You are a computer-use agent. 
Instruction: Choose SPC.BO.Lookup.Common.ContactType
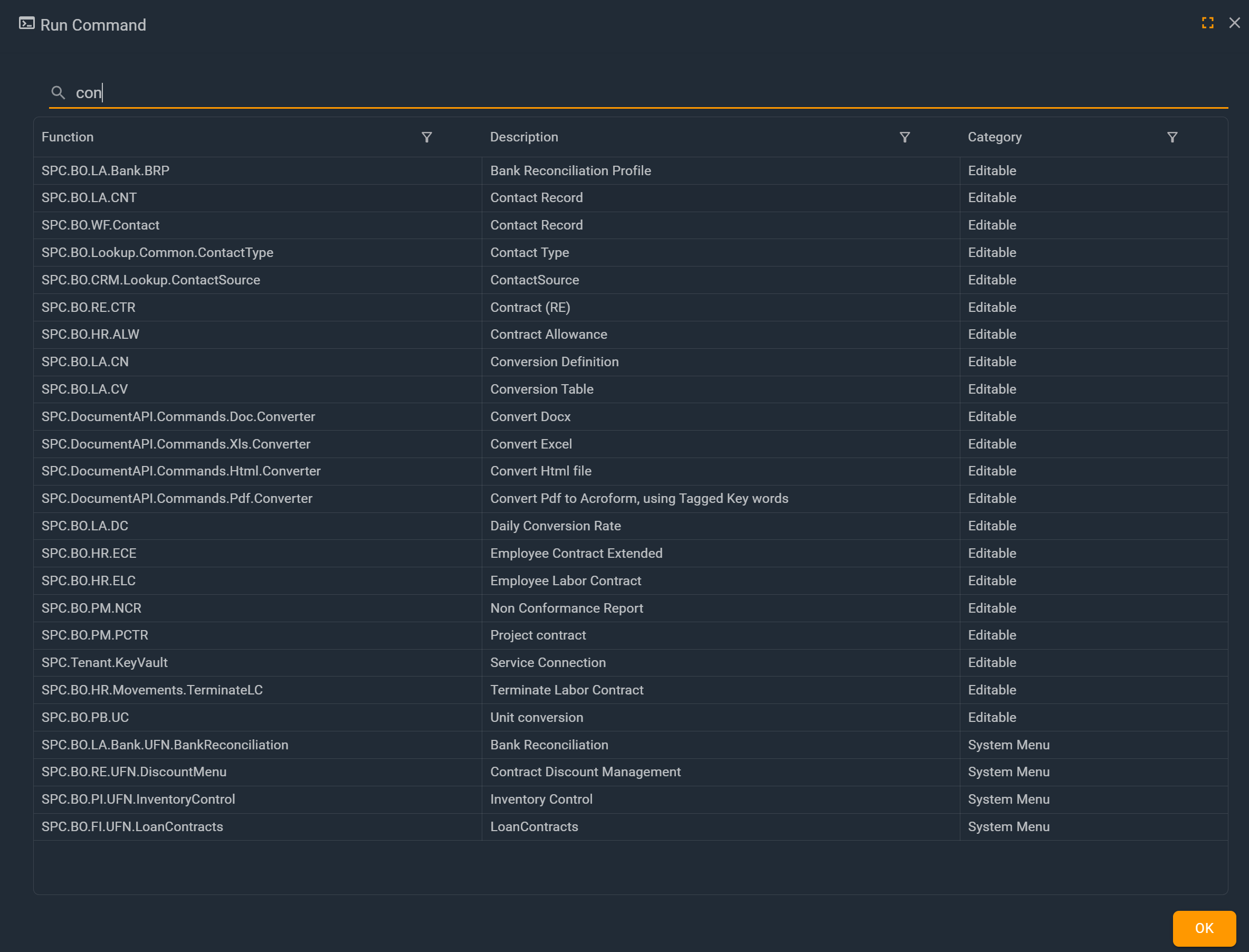[158, 253]
